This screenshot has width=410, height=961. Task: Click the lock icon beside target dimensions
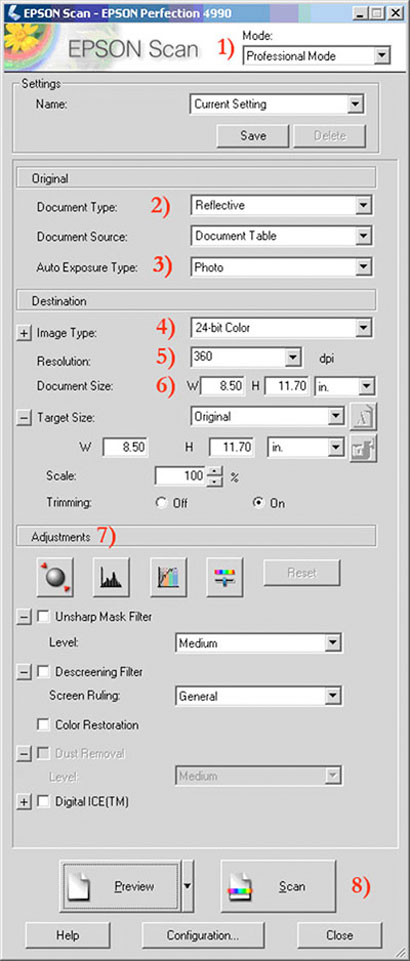coord(363,447)
